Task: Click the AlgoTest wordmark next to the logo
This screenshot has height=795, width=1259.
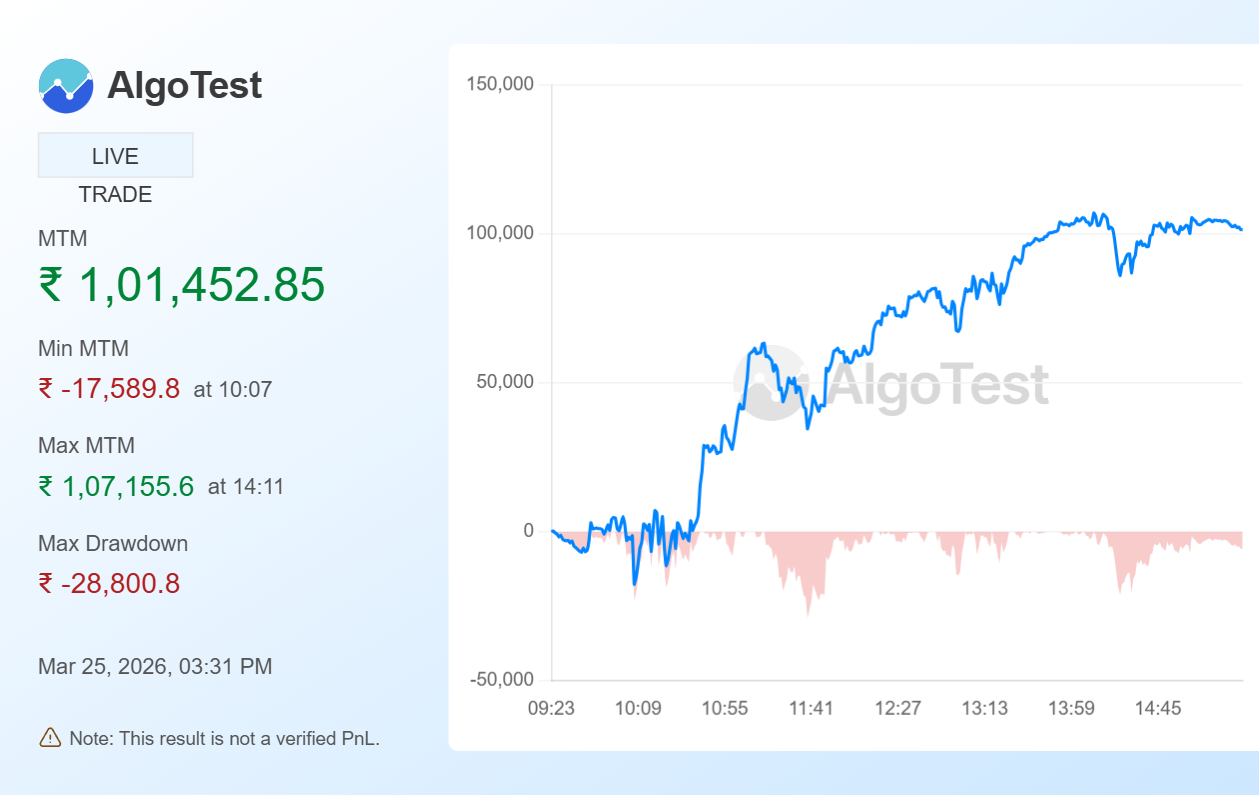Action: click(x=184, y=86)
